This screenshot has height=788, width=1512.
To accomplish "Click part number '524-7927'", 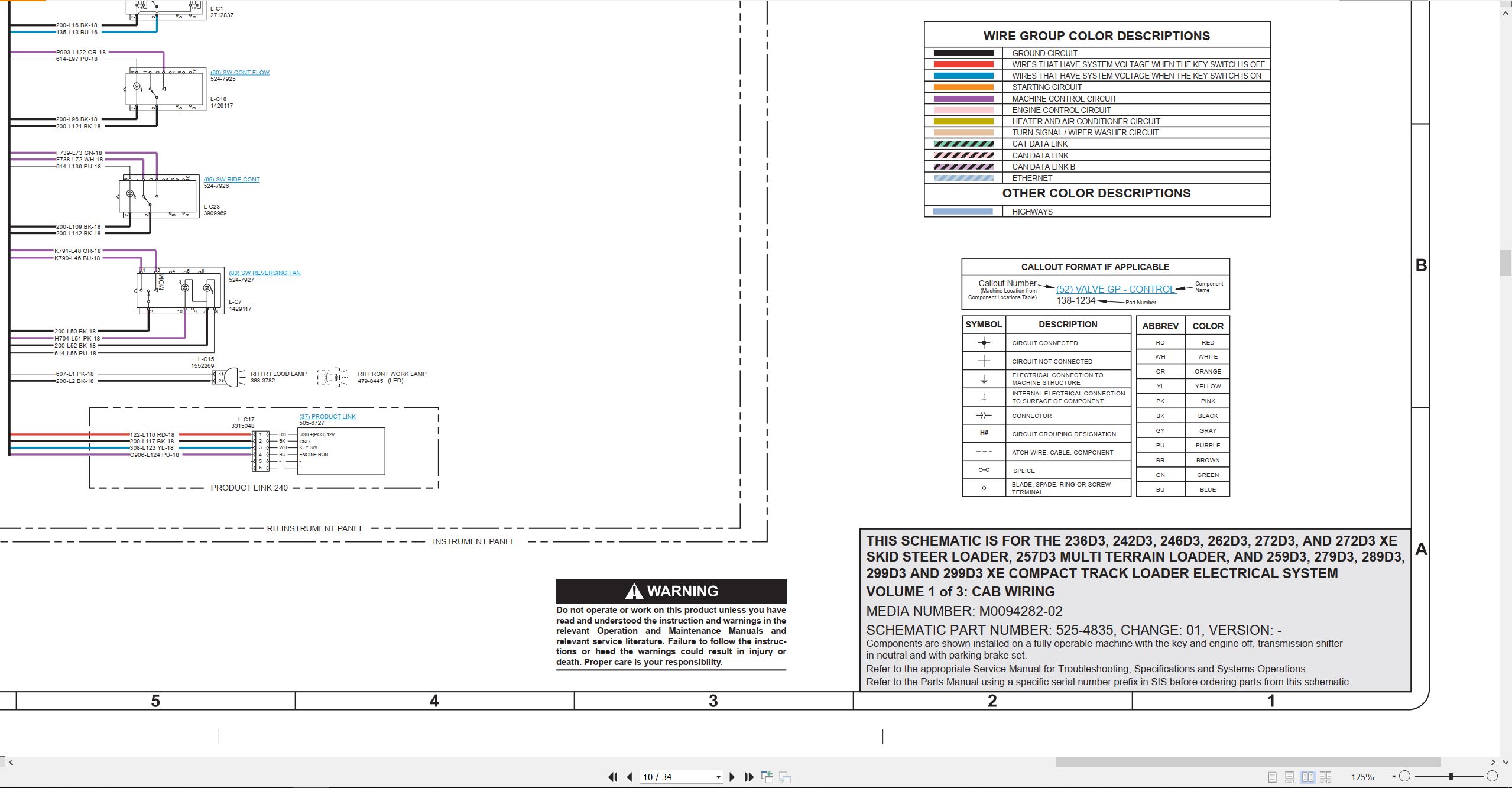I will [x=241, y=280].
